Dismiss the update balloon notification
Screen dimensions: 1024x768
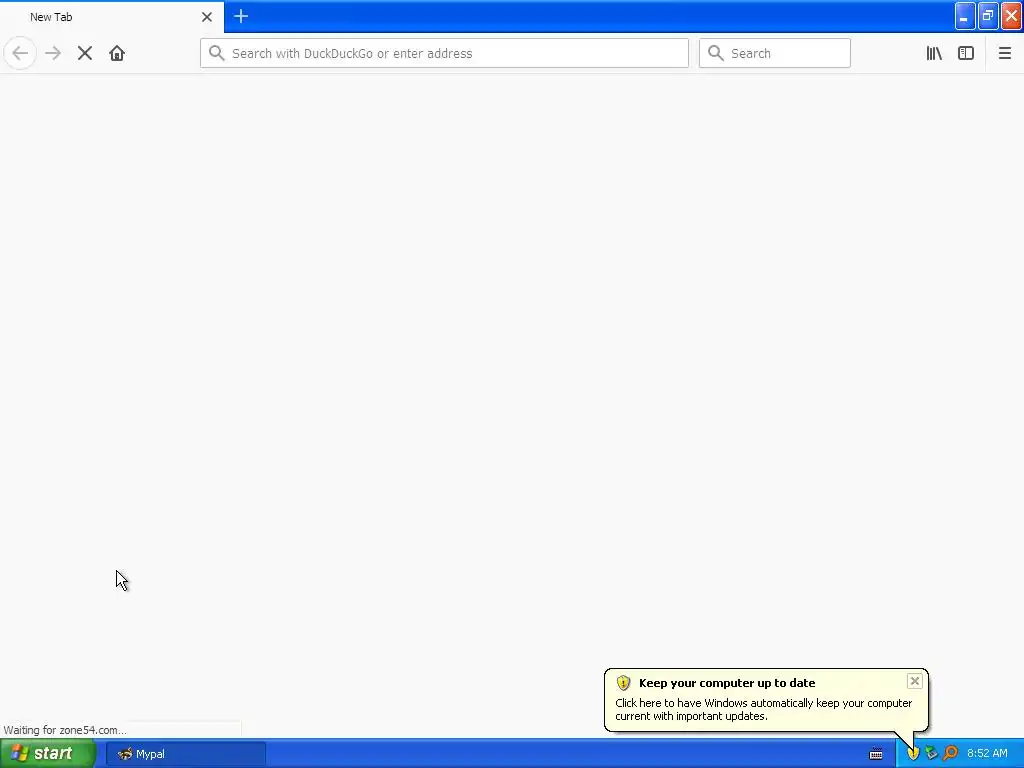click(x=914, y=681)
